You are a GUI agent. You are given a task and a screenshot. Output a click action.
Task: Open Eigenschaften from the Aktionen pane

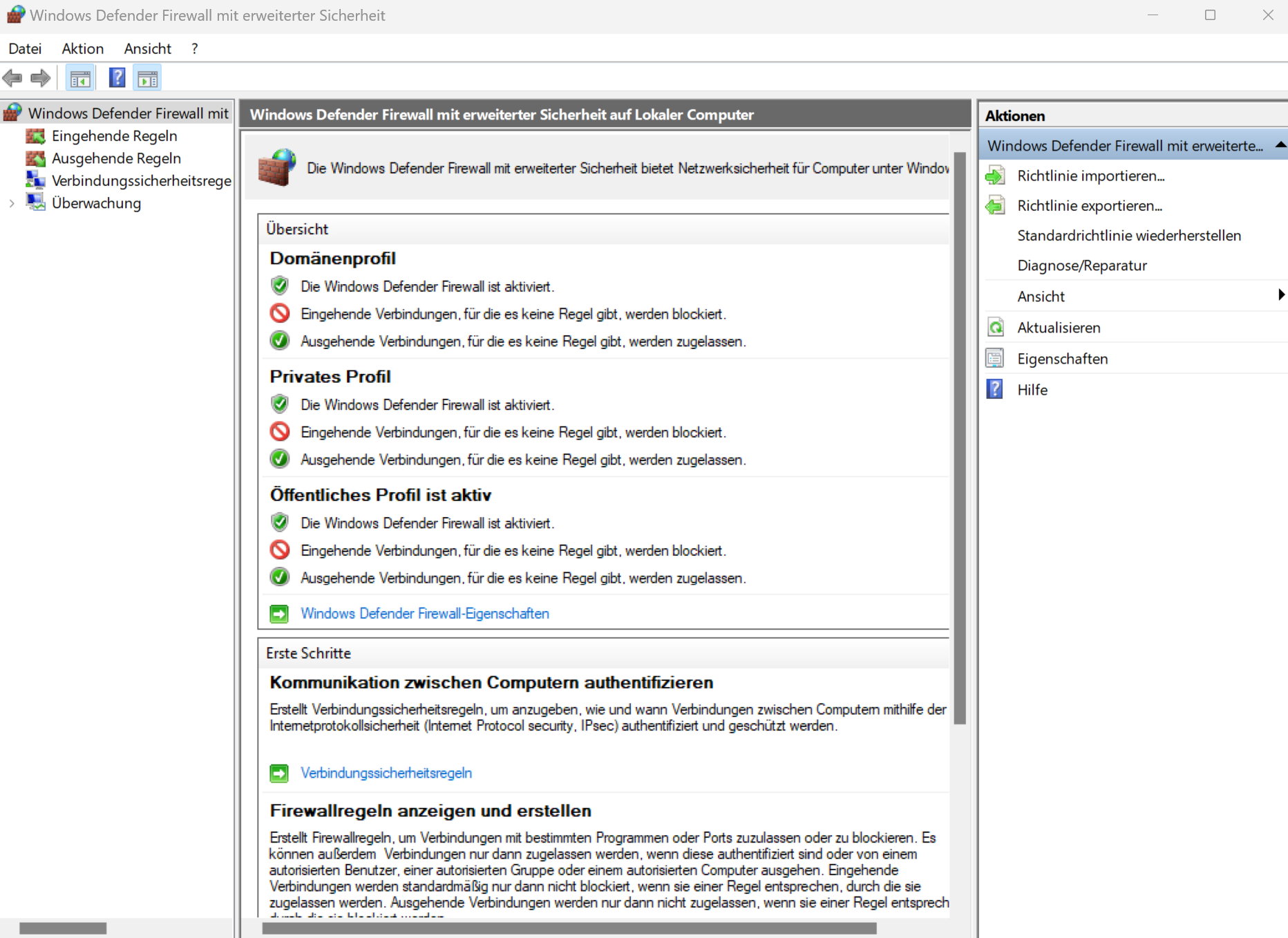tap(1063, 359)
